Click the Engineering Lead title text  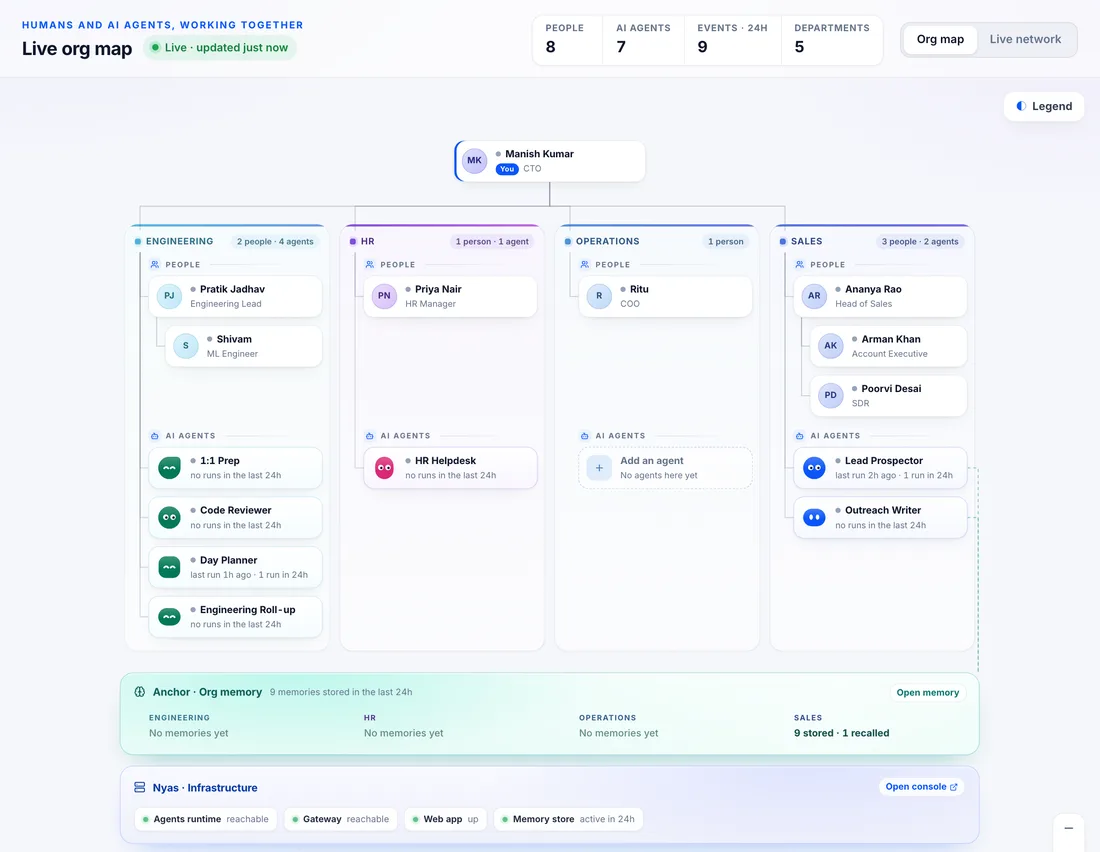226,304
